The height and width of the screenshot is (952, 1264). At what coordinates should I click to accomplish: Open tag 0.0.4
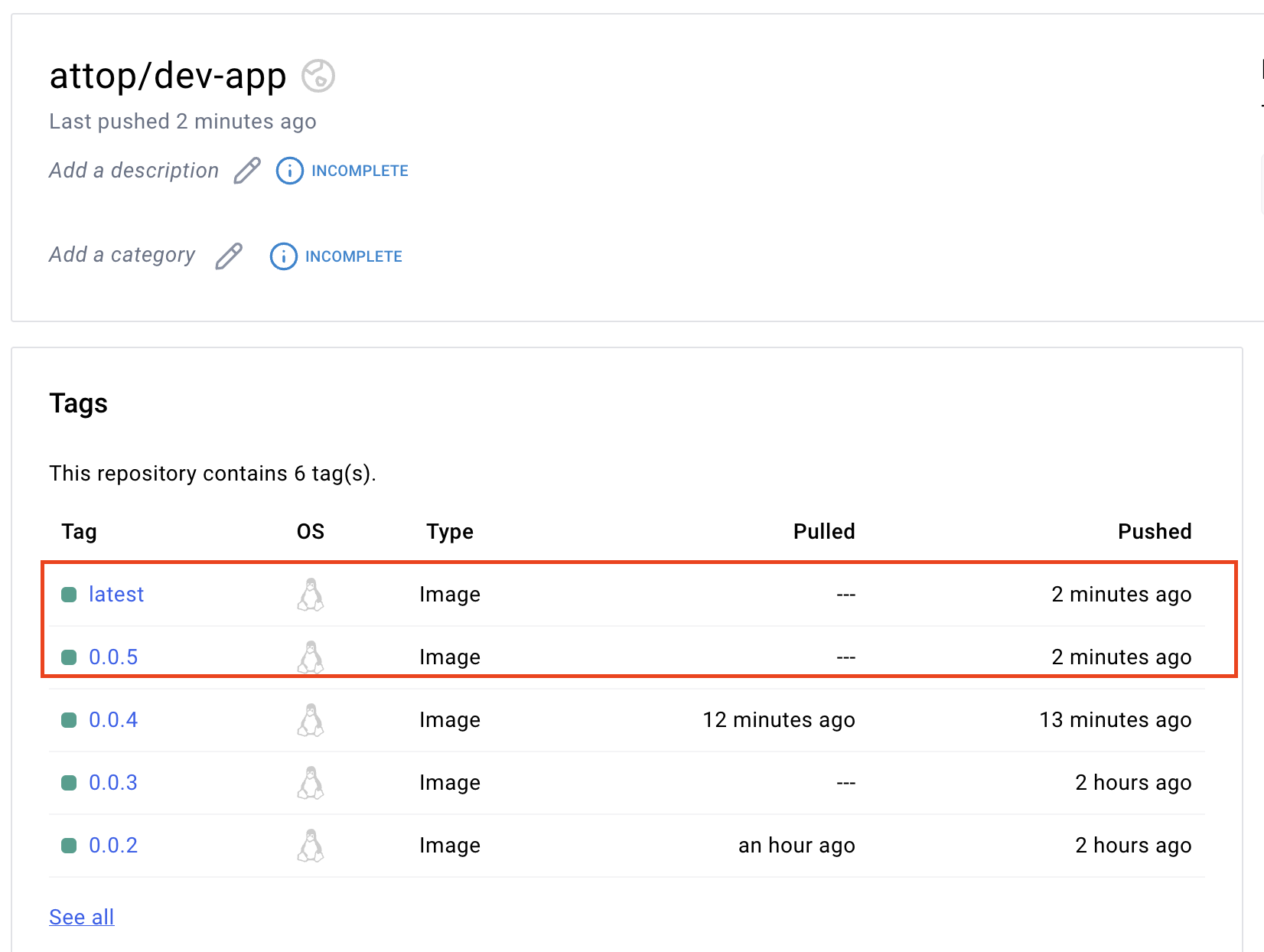coord(113,720)
